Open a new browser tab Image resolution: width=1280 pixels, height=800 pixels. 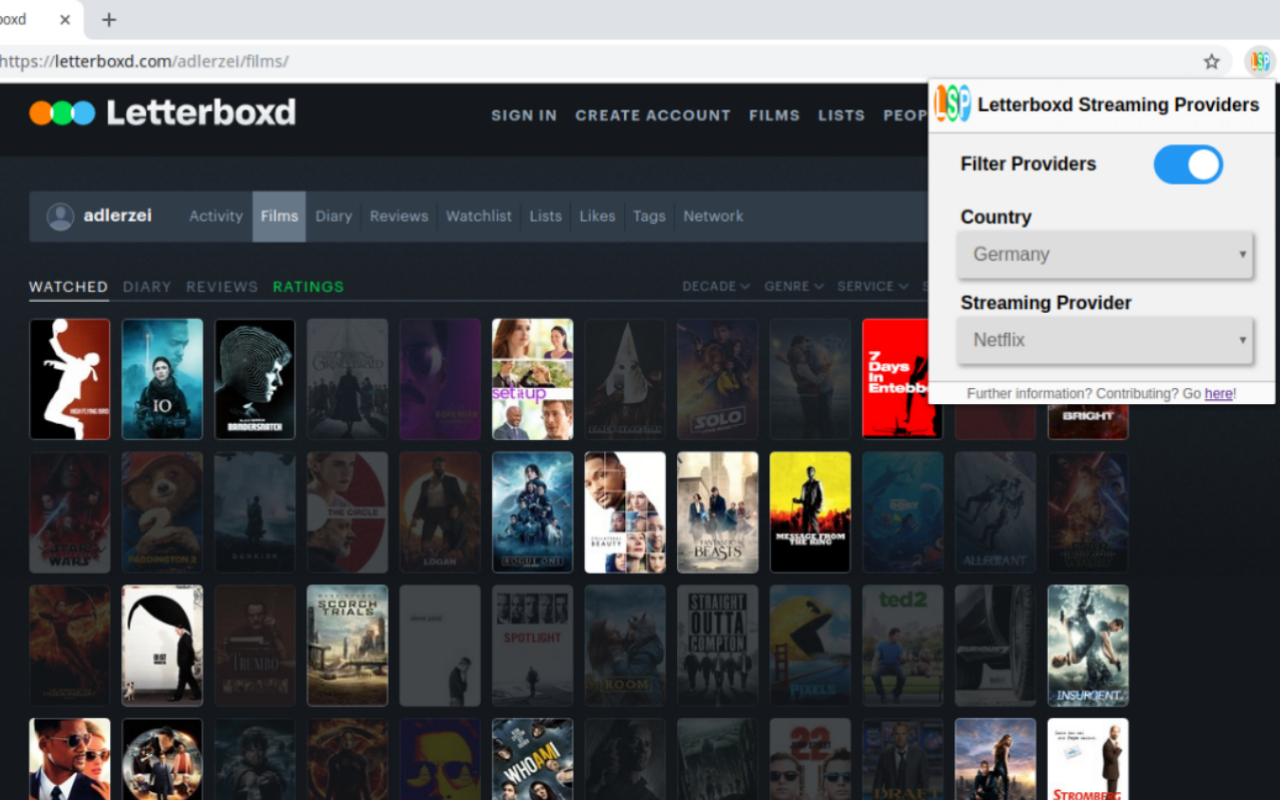[x=109, y=20]
